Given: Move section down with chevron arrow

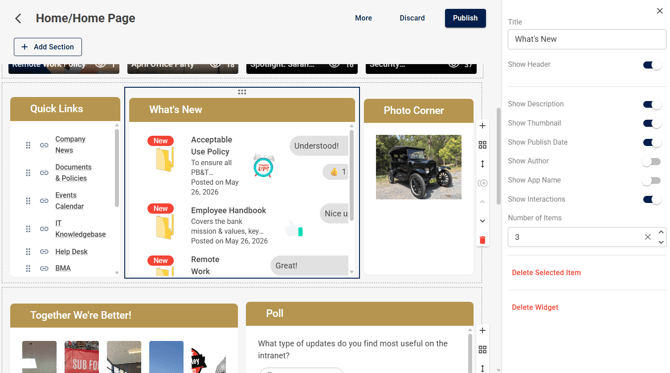Looking at the screenshot, I should point(482,221).
